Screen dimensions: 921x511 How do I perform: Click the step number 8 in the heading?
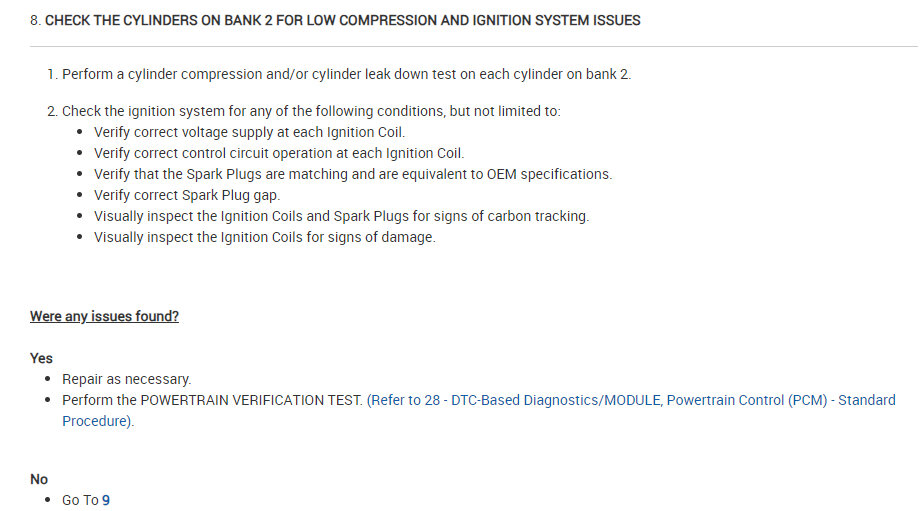click(34, 20)
